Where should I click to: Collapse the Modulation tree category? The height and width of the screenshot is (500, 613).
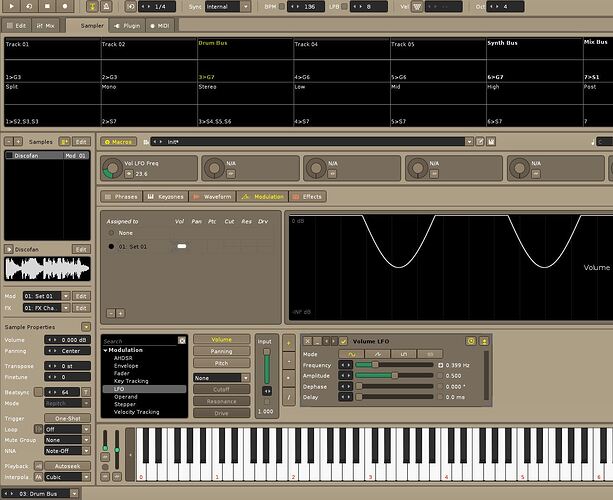106,350
